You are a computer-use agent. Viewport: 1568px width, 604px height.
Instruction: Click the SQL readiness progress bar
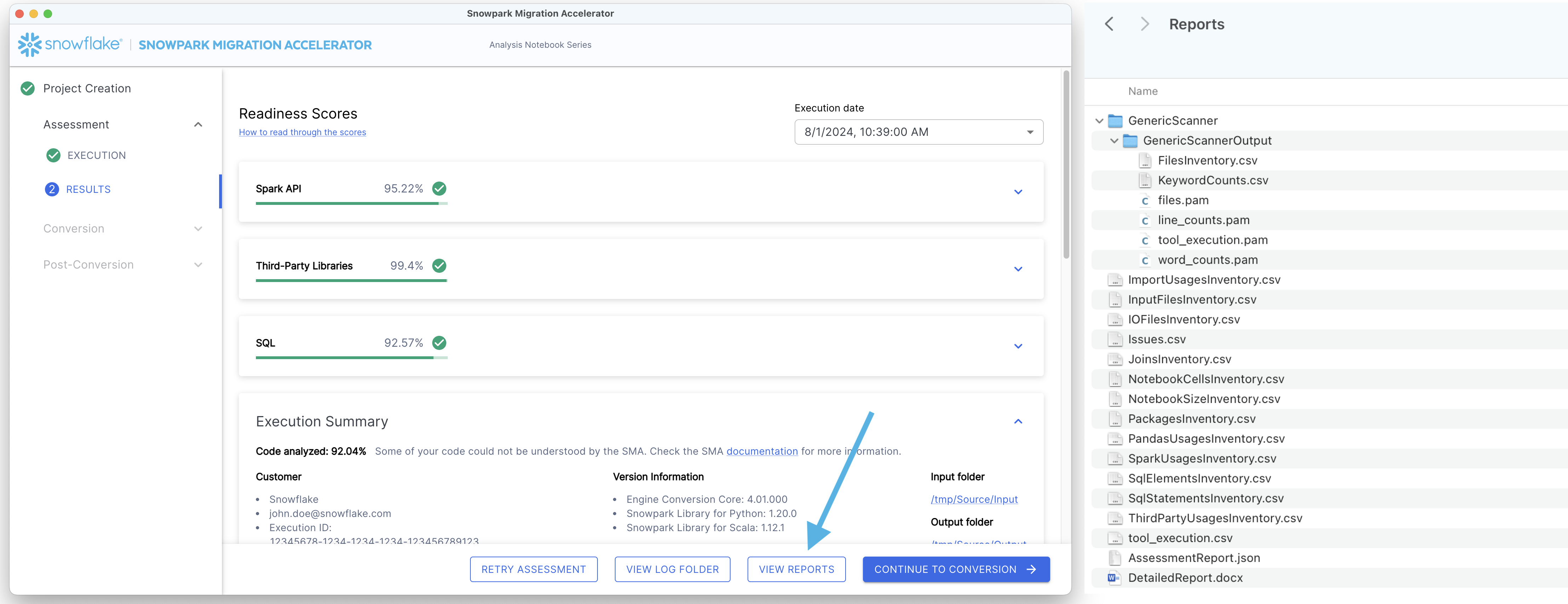click(x=351, y=358)
